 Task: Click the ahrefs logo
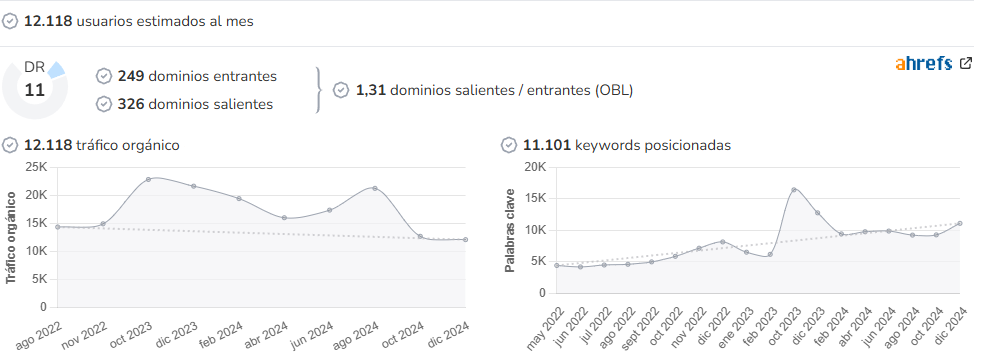click(923, 63)
